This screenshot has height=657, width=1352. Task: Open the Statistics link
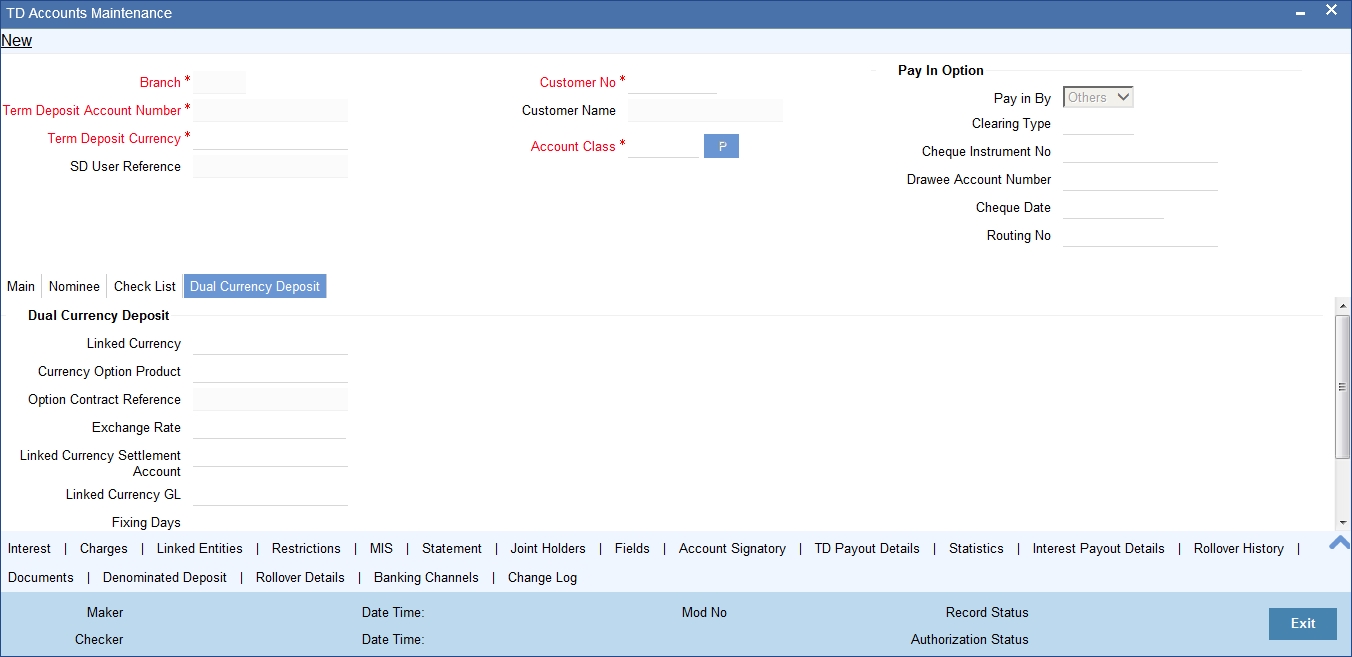pos(976,548)
